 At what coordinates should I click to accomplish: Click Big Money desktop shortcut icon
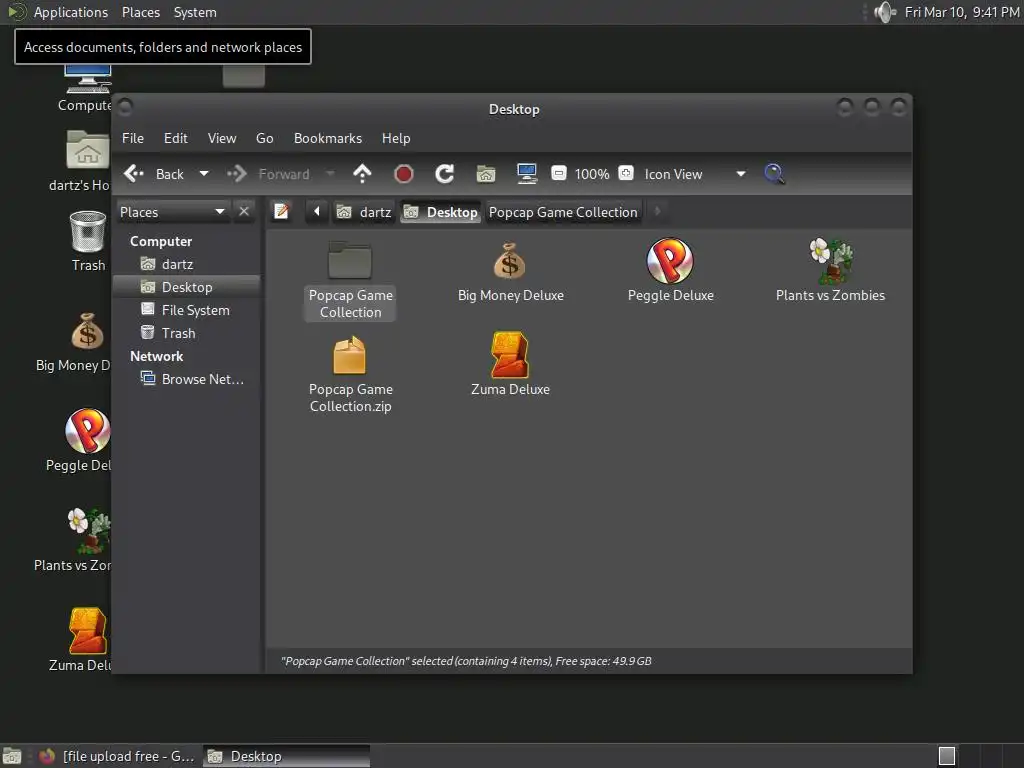click(88, 332)
